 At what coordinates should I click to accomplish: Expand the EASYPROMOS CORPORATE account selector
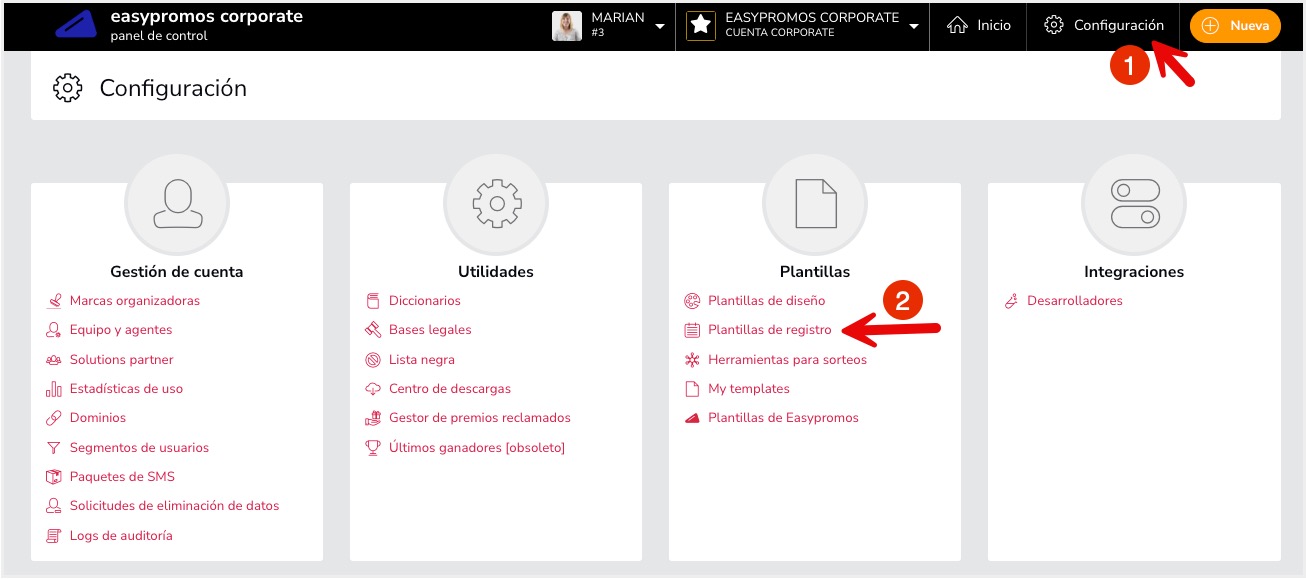point(913,26)
